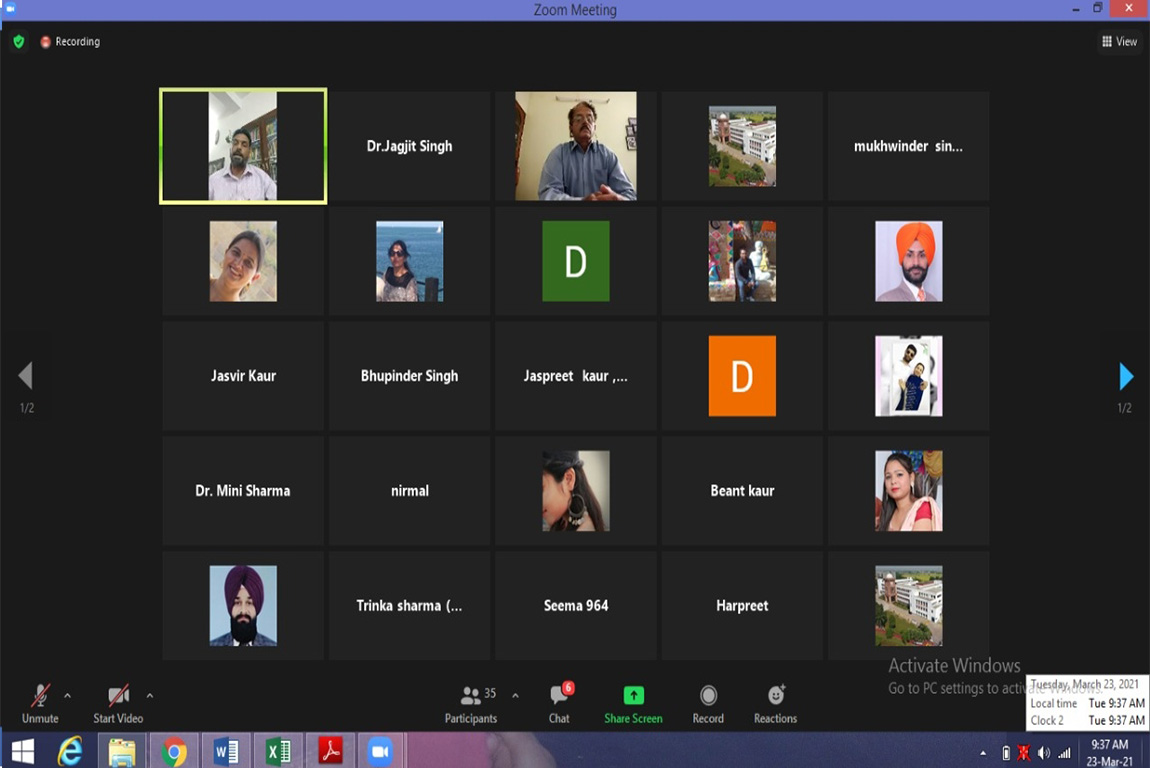Go to next page of participants

click(x=1126, y=376)
